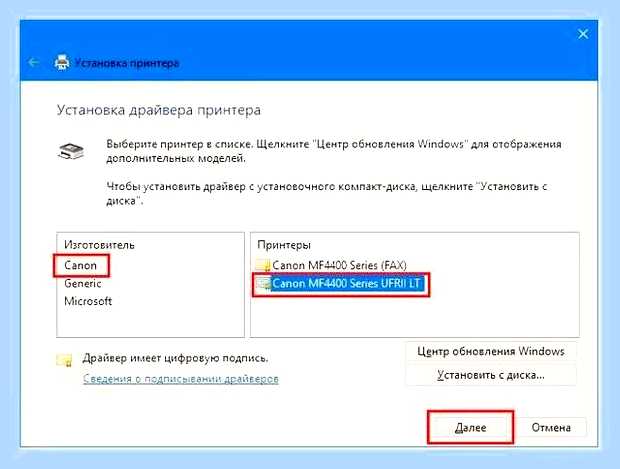Click the digital signature certificate icon
This screenshot has height=469, width=620.
coord(64,360)
